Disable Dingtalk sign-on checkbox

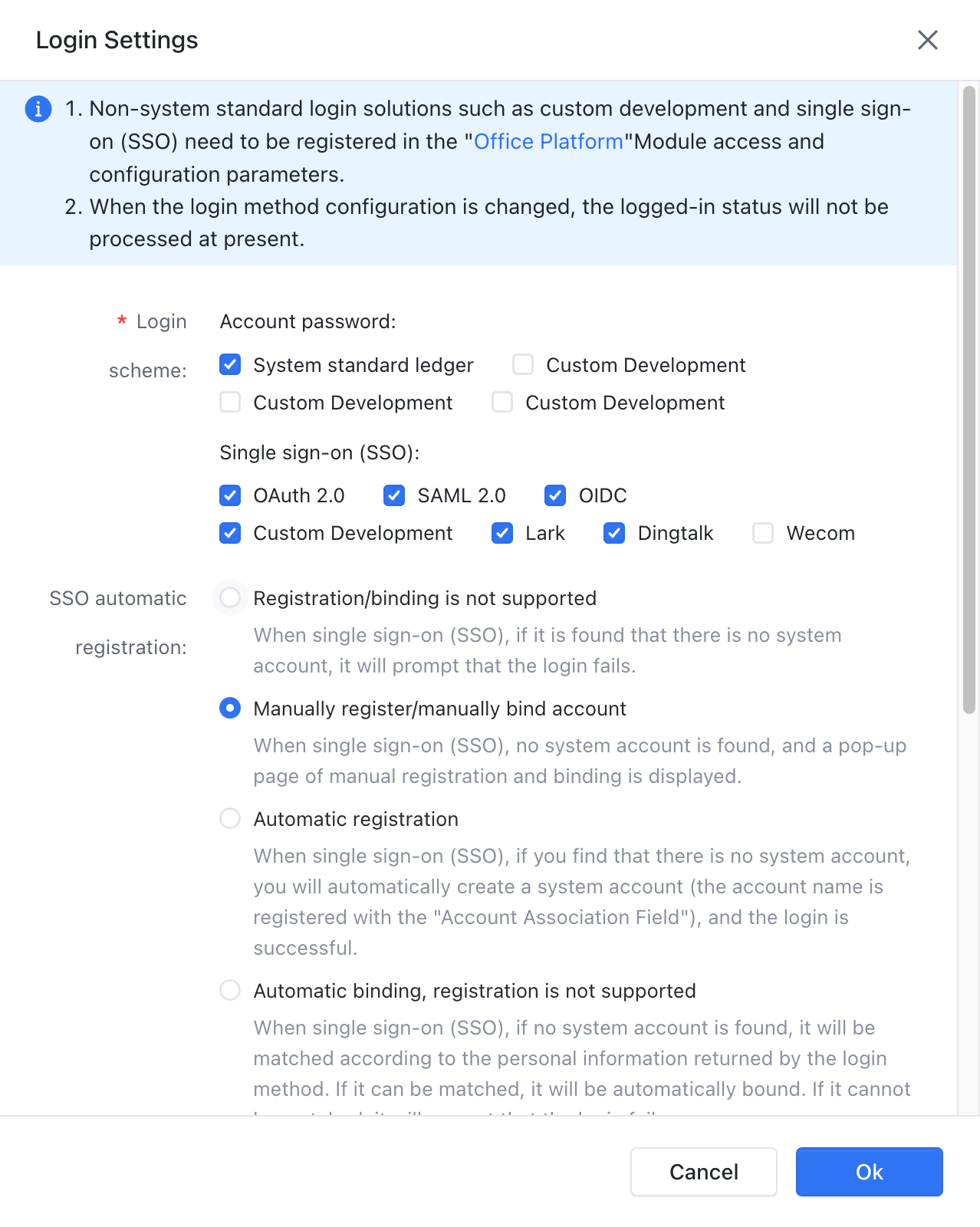point(614,533)
